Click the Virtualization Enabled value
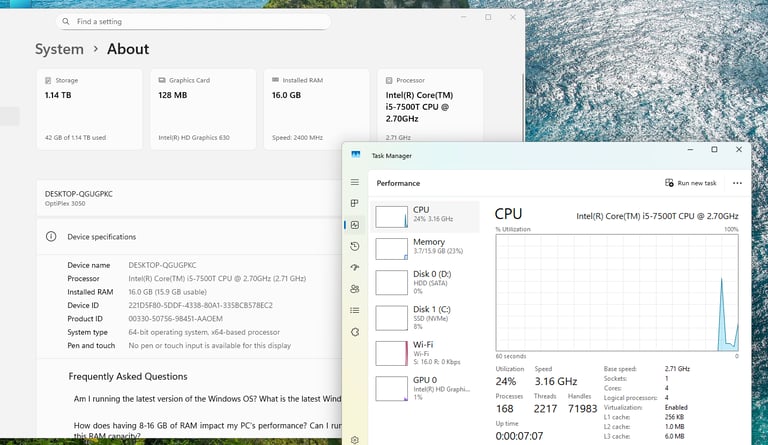Viewport: 768px width, 445px height. pos(676,407)
